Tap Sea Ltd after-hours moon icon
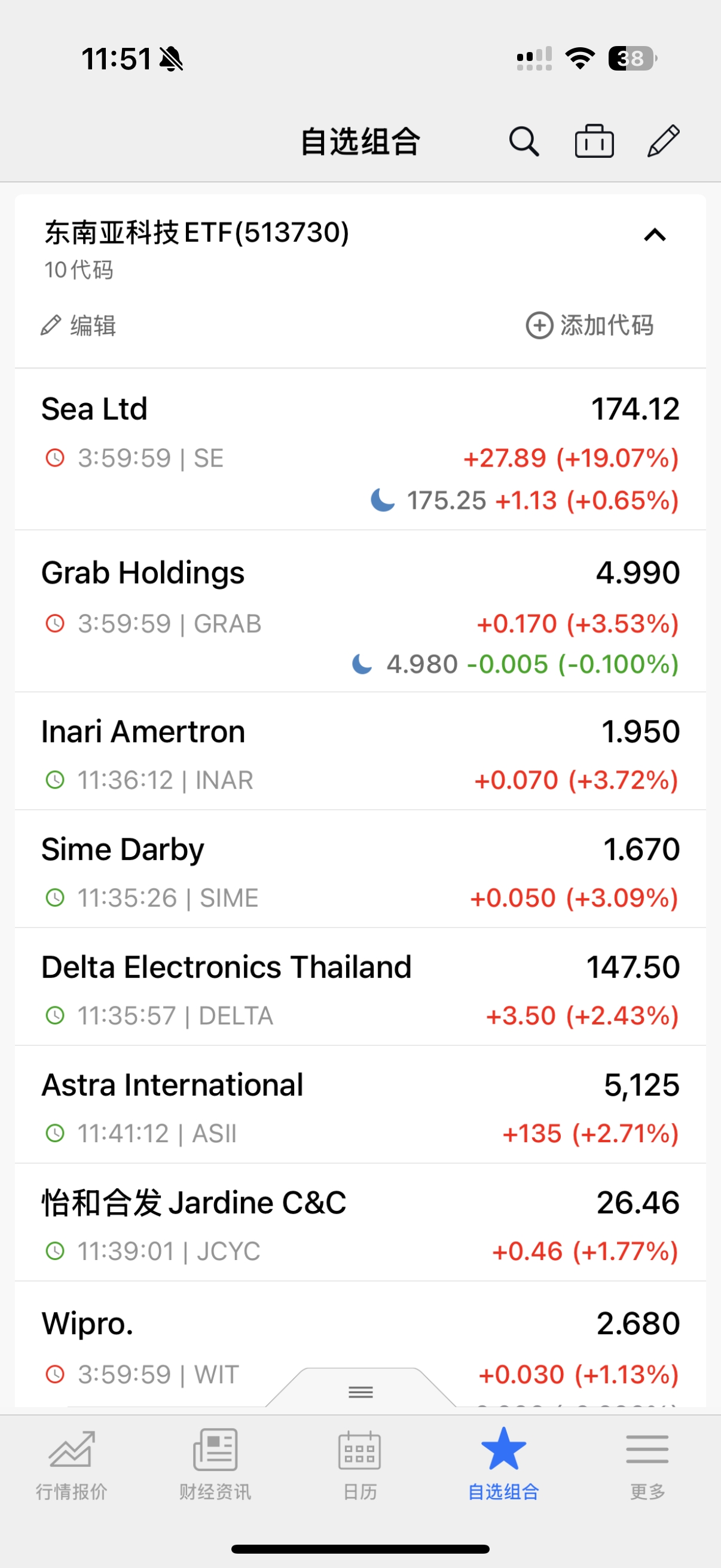Screen dimensions: 721x1568 (383, 501)
